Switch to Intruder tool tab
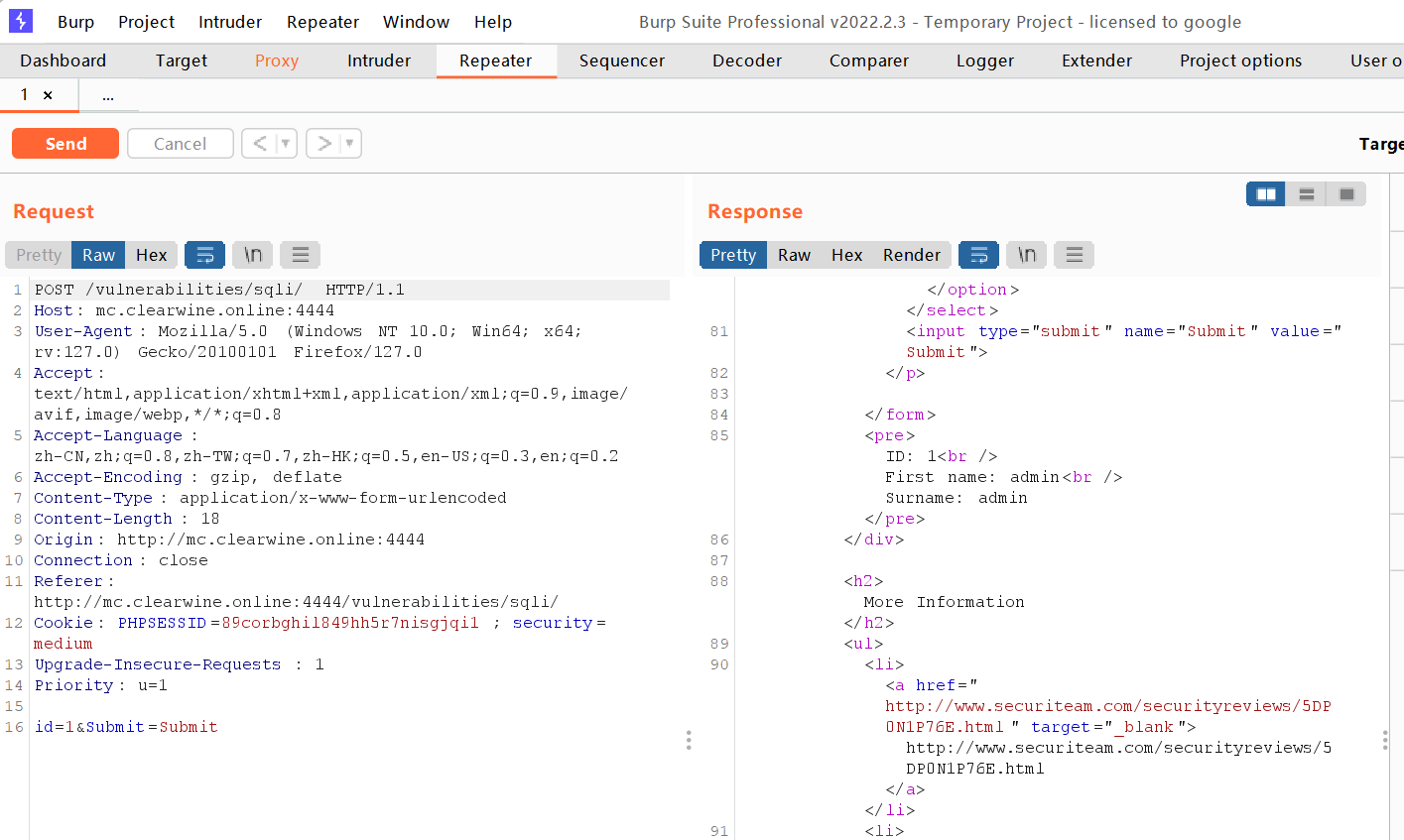The height and width of the screenshot is (840, 1404). click(x=378, y=60)
